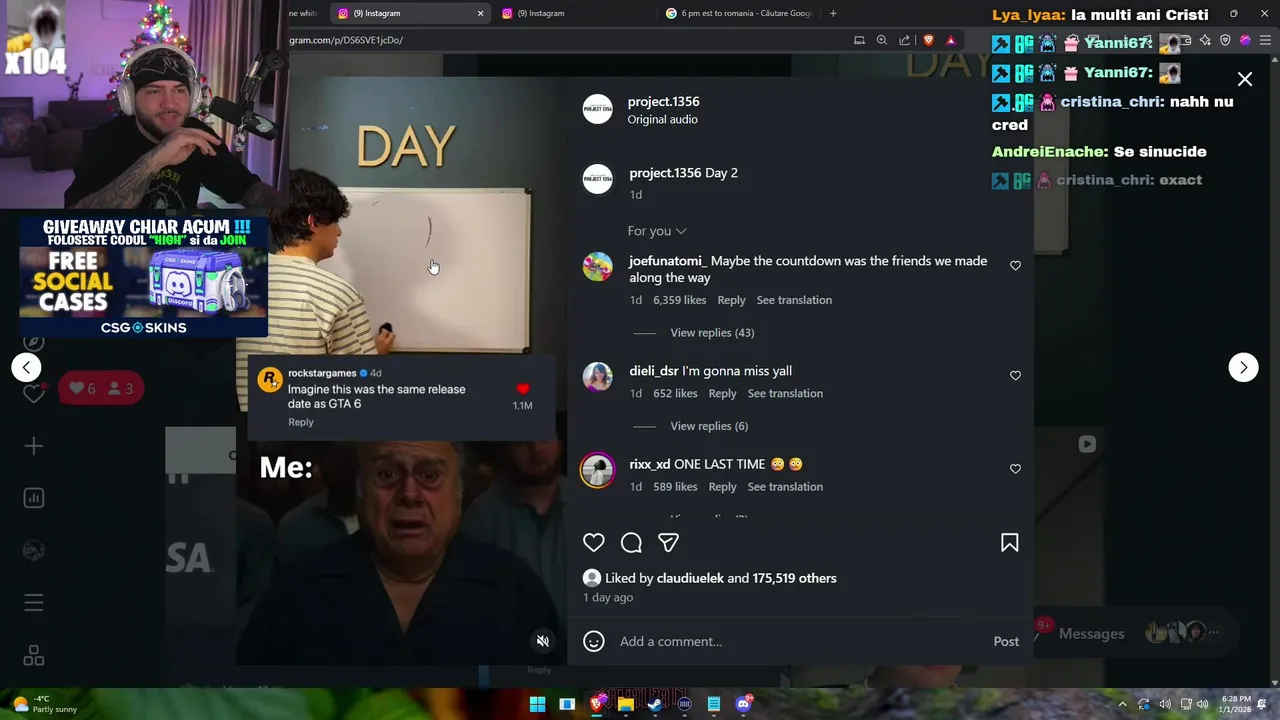Reply to rixx_xd's comment
Screen dimensions: 1280x720
pos(722,487)
